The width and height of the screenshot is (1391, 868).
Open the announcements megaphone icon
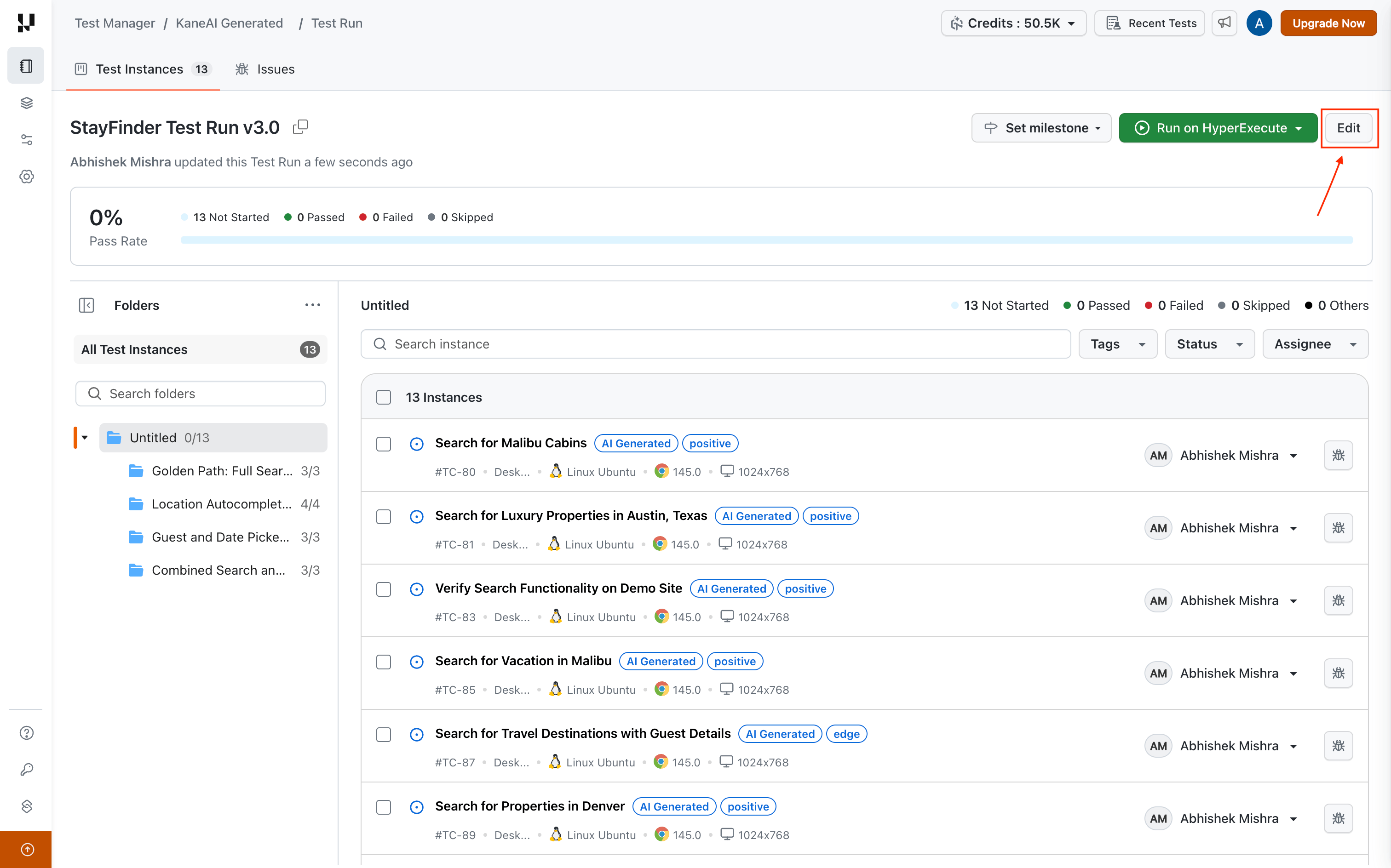(1224, 23)
